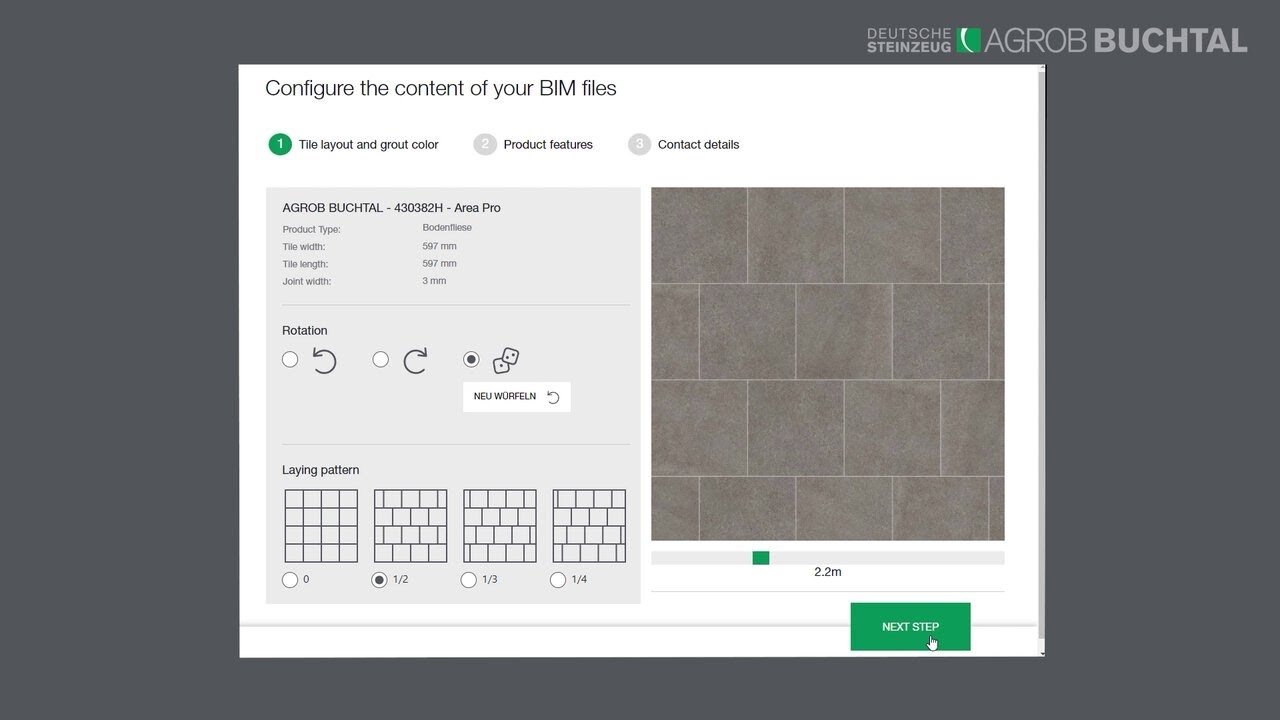Select the clockwise rotation radio button

click(x=380, y=359)
